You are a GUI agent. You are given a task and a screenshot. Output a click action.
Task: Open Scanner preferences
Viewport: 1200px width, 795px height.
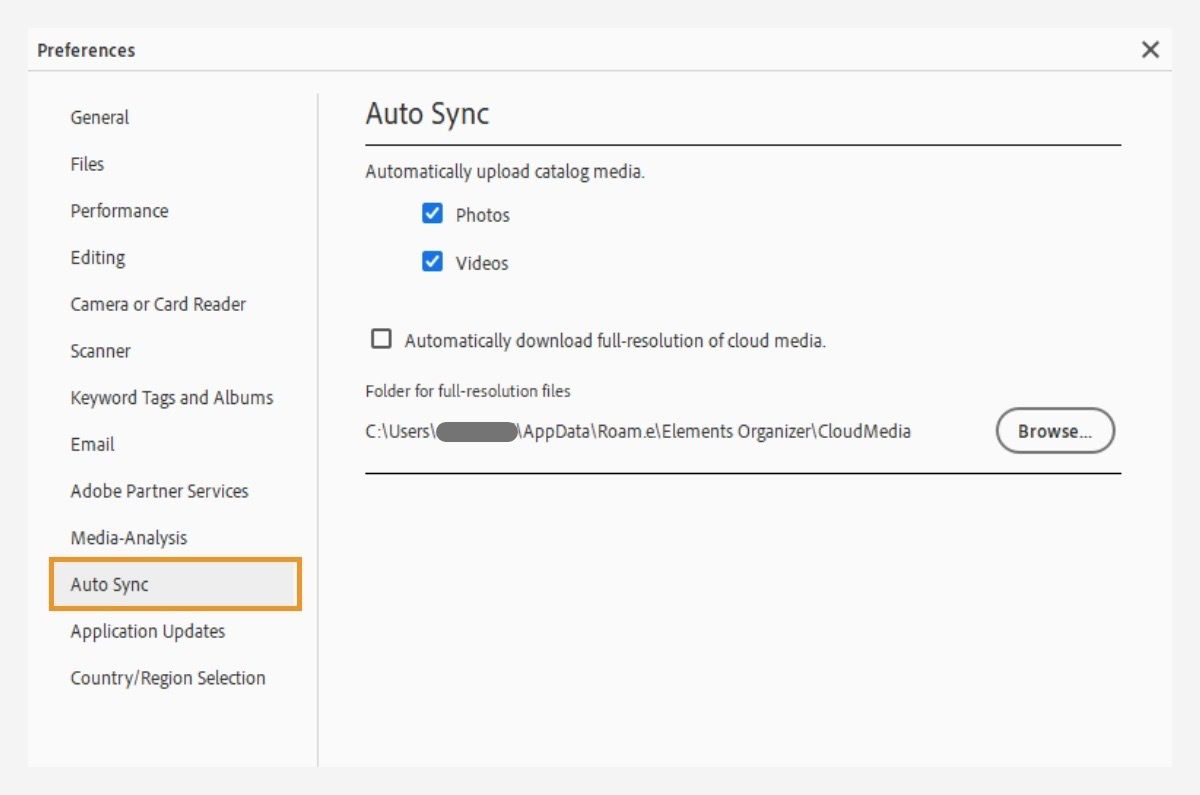[100, 351]
